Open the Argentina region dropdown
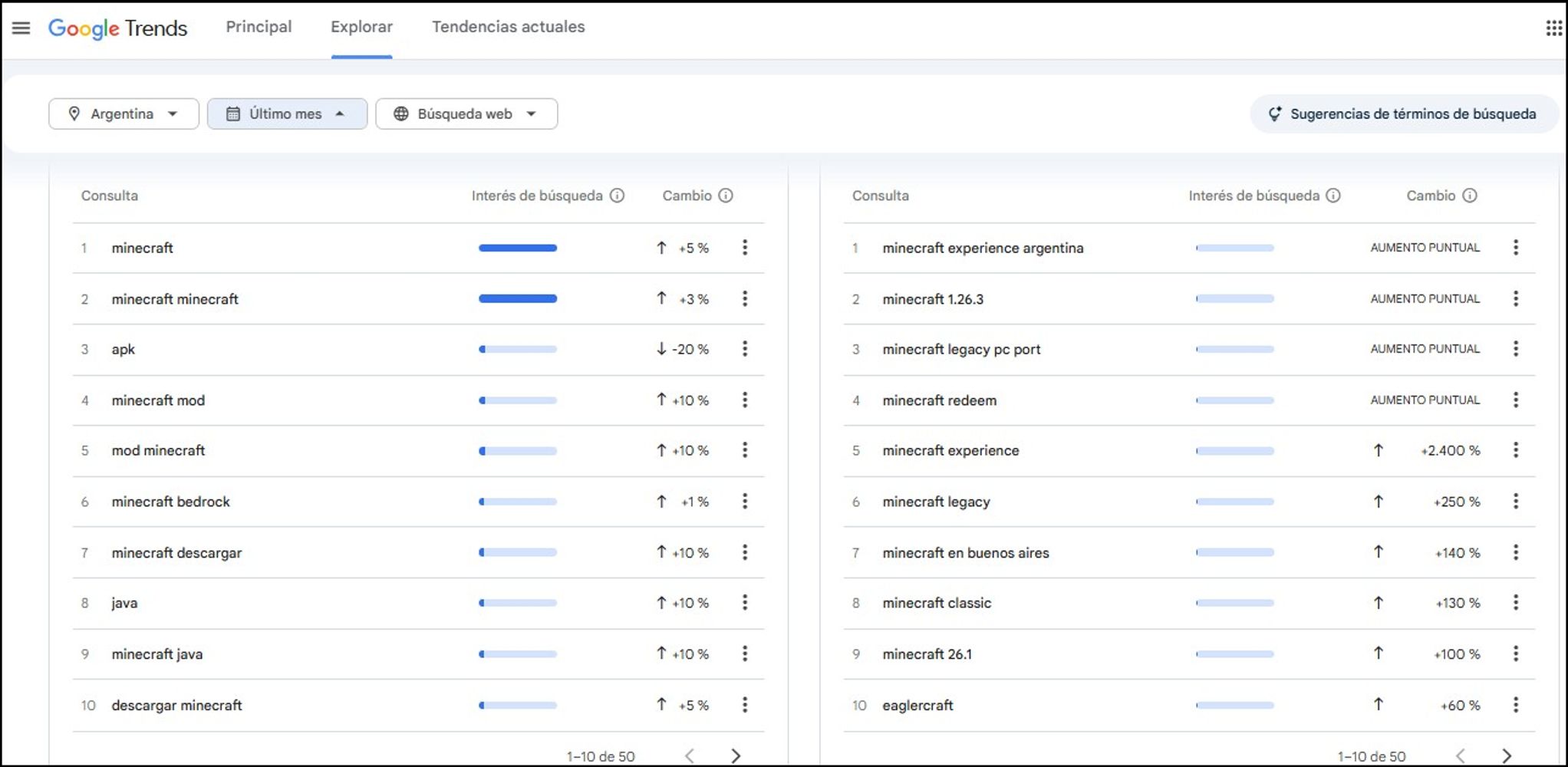1568x767 pixels. pyautogui.click(x=124, y=114)
